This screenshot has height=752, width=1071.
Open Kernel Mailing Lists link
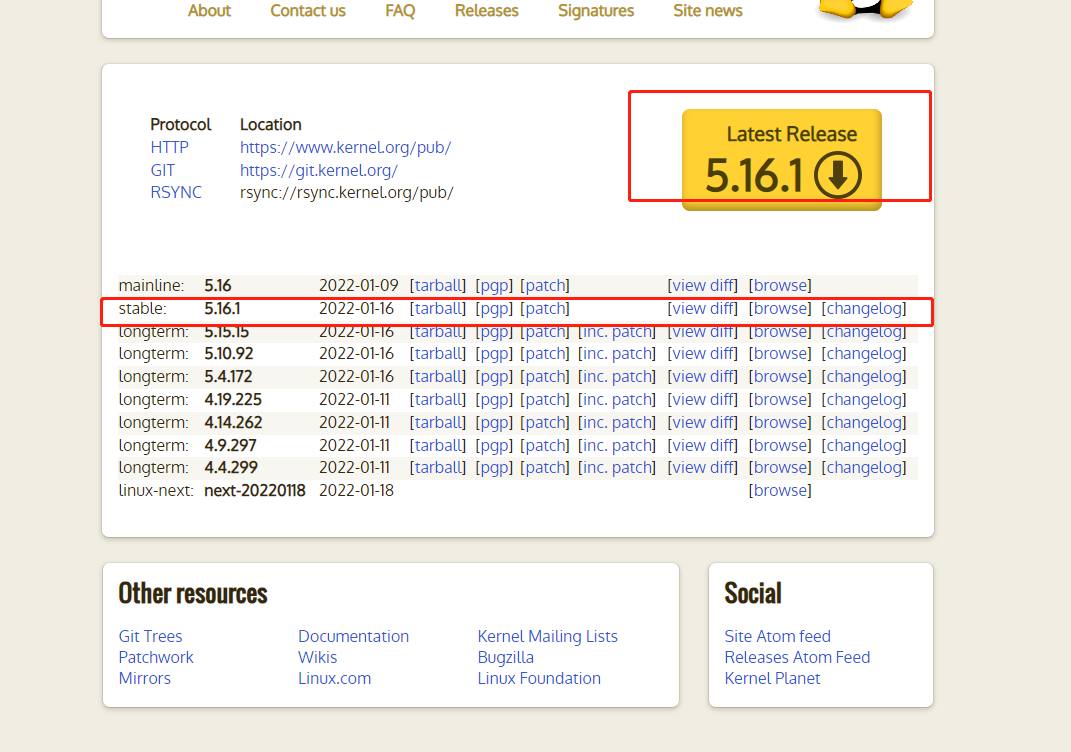pos(547,636)
